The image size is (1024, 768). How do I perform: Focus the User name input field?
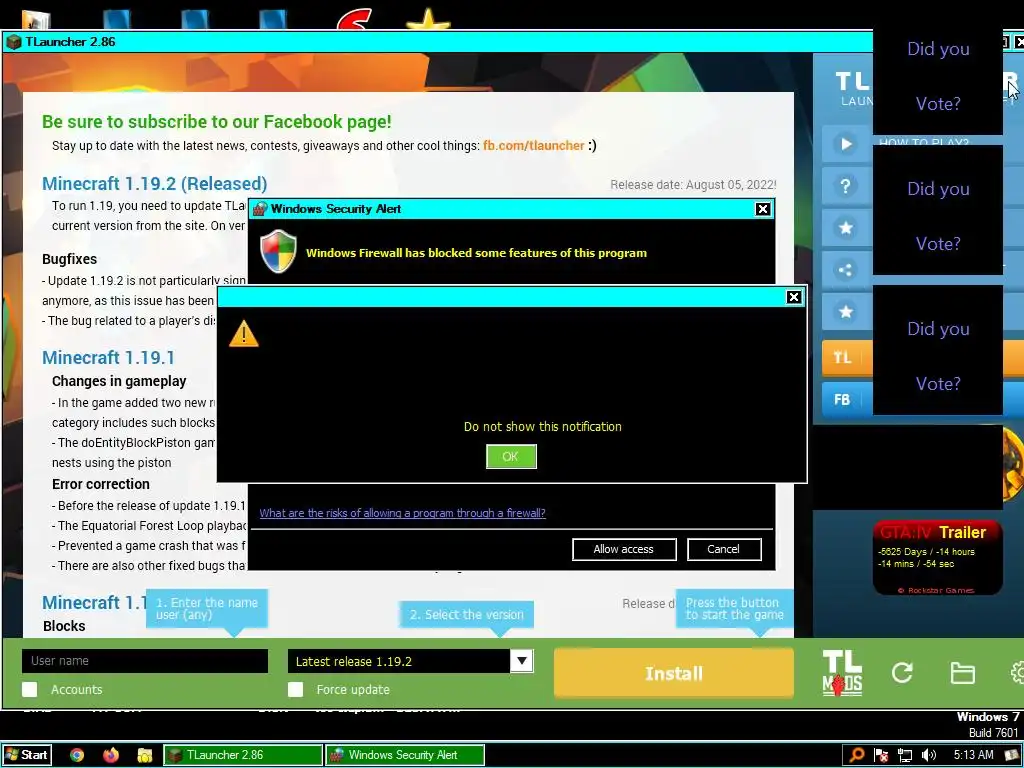(145, 661)
